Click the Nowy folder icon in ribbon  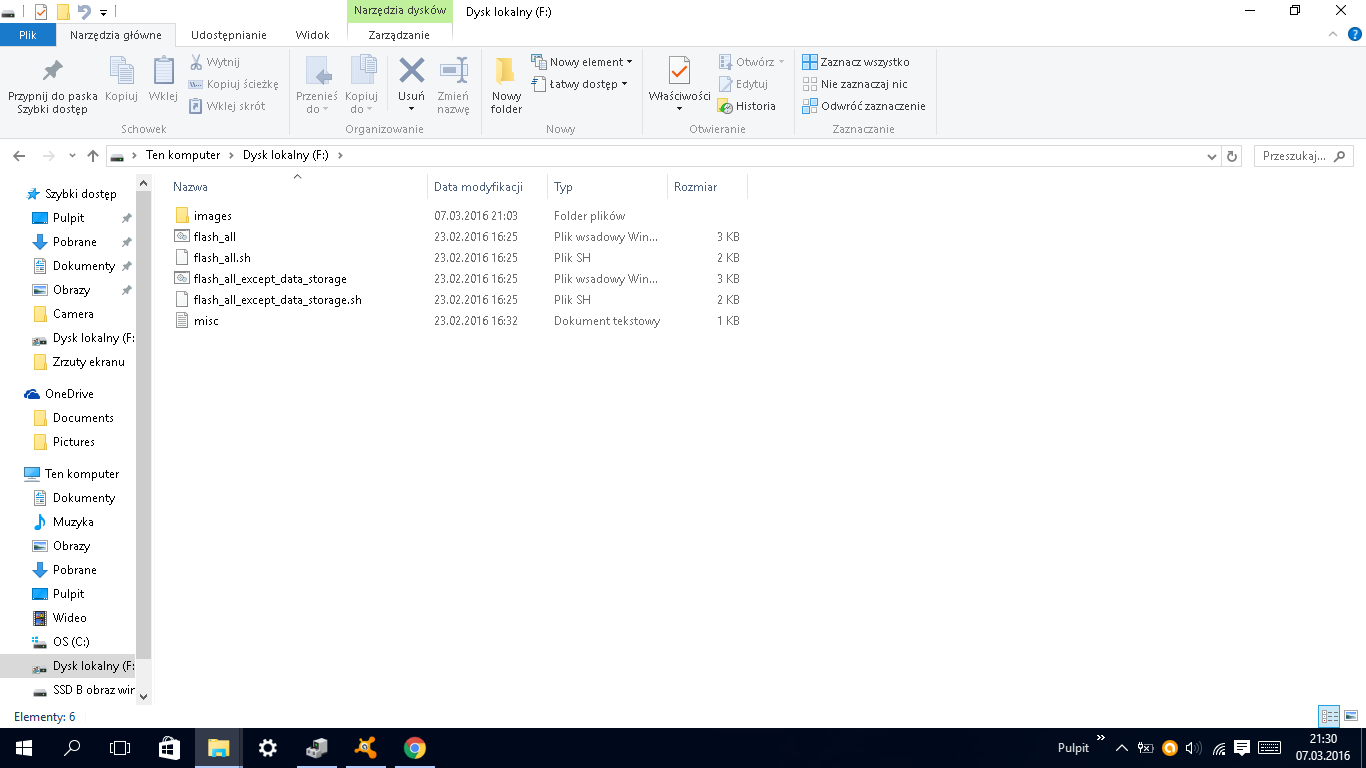click(x=506, y=72)
